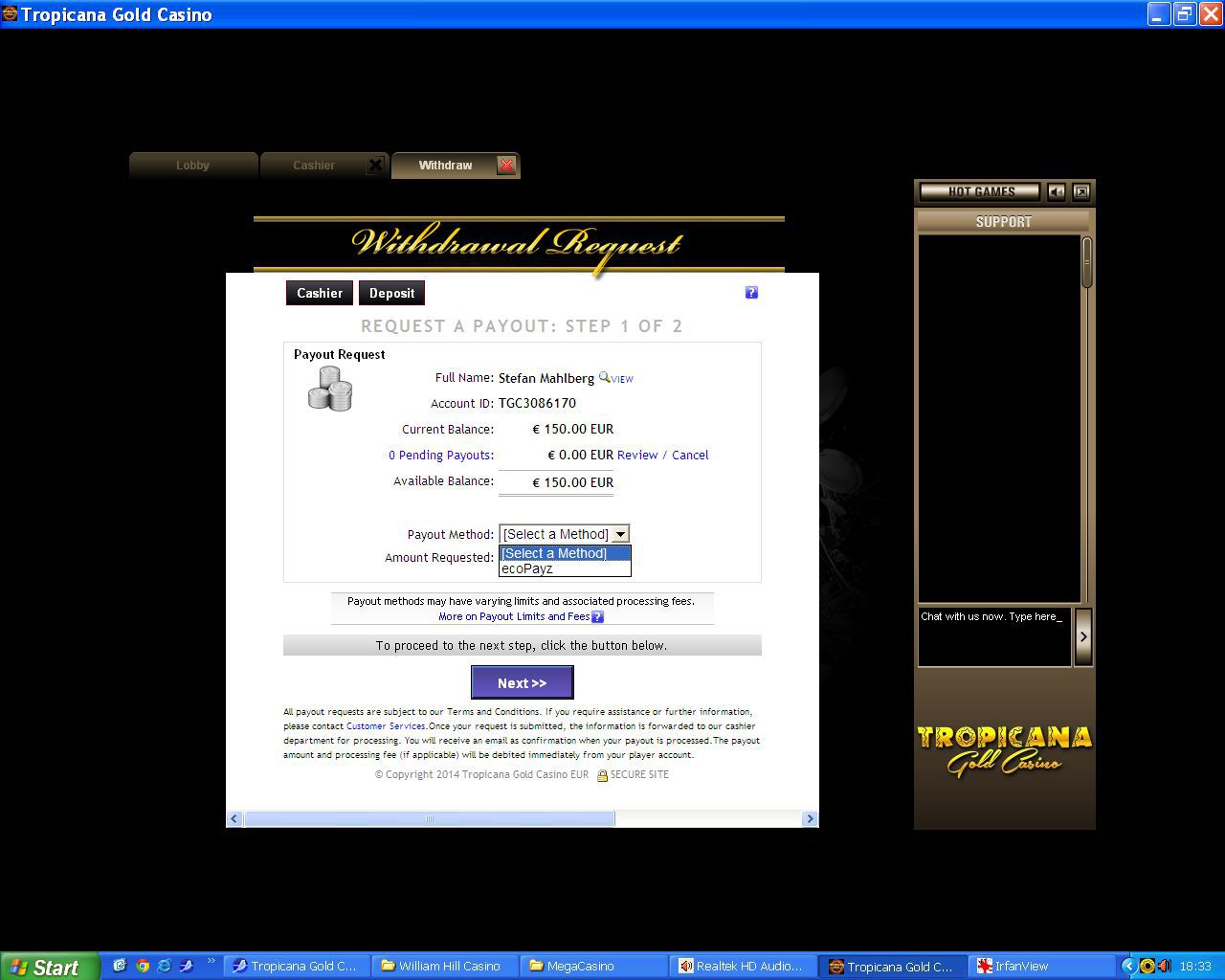The height and width of the screenshot is (980, 1225).
Task: Open More on Payout Limits and Fees
Action: point(514,617)
